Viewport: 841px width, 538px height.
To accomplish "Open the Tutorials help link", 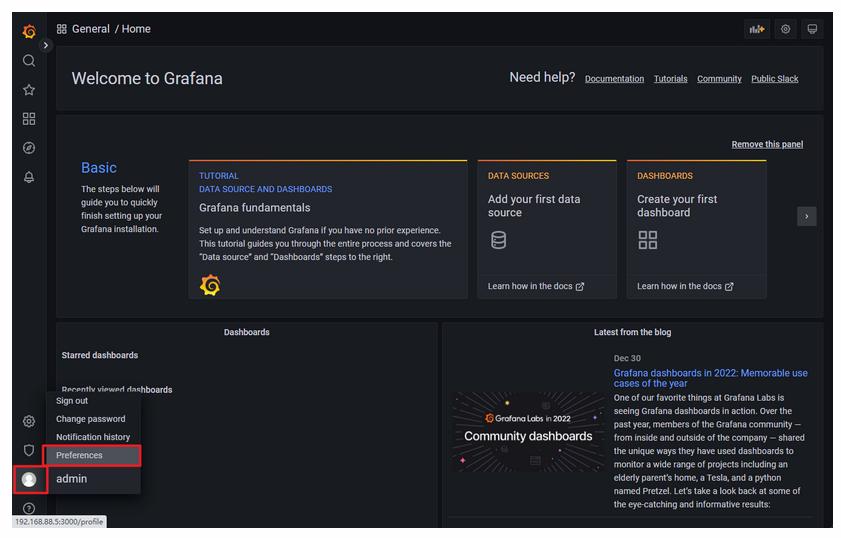I will 670,79.
